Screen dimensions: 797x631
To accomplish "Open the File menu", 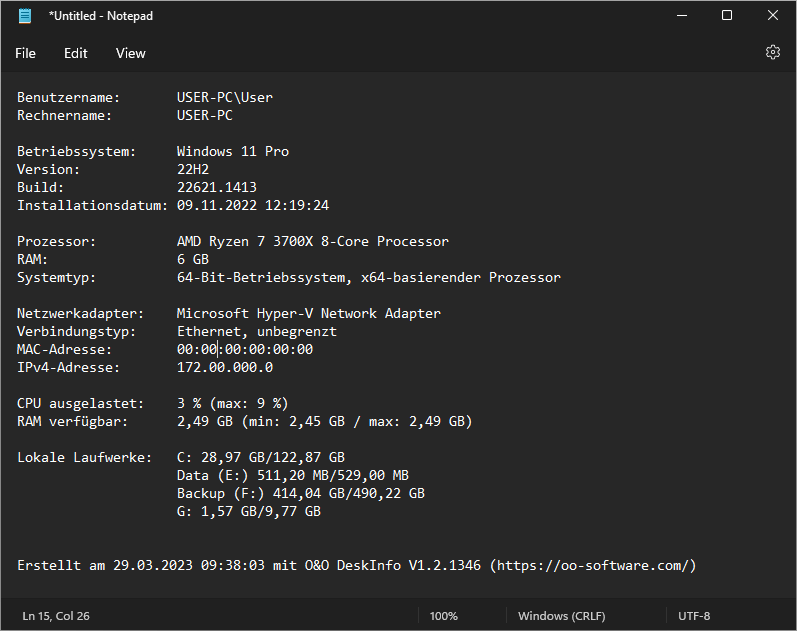I will pyautogui.click(x=25, y=53).
